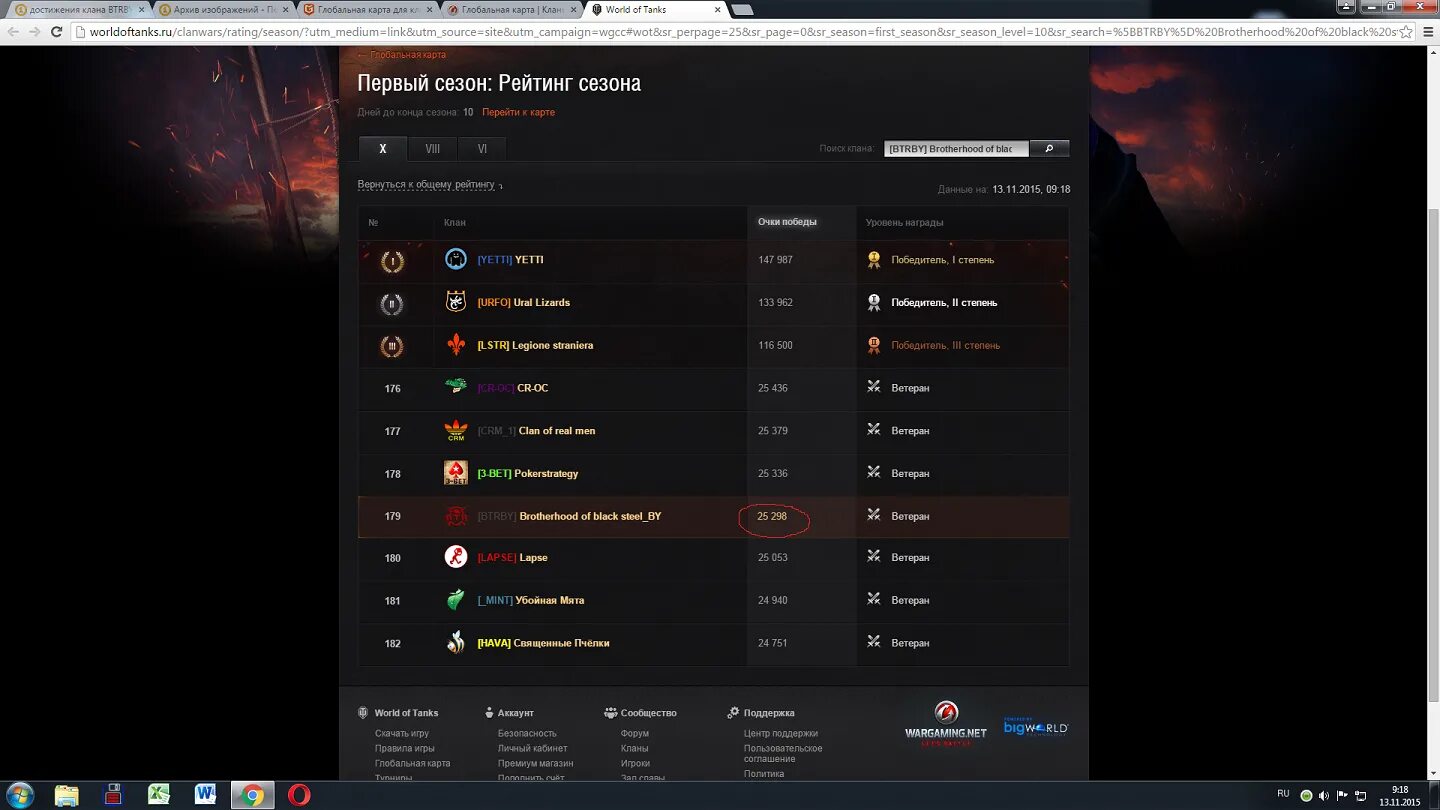This screenshot has height=810, width=1440.
Task: Click the YETTI clan emblem icon
Action: [x=456, y=259]
